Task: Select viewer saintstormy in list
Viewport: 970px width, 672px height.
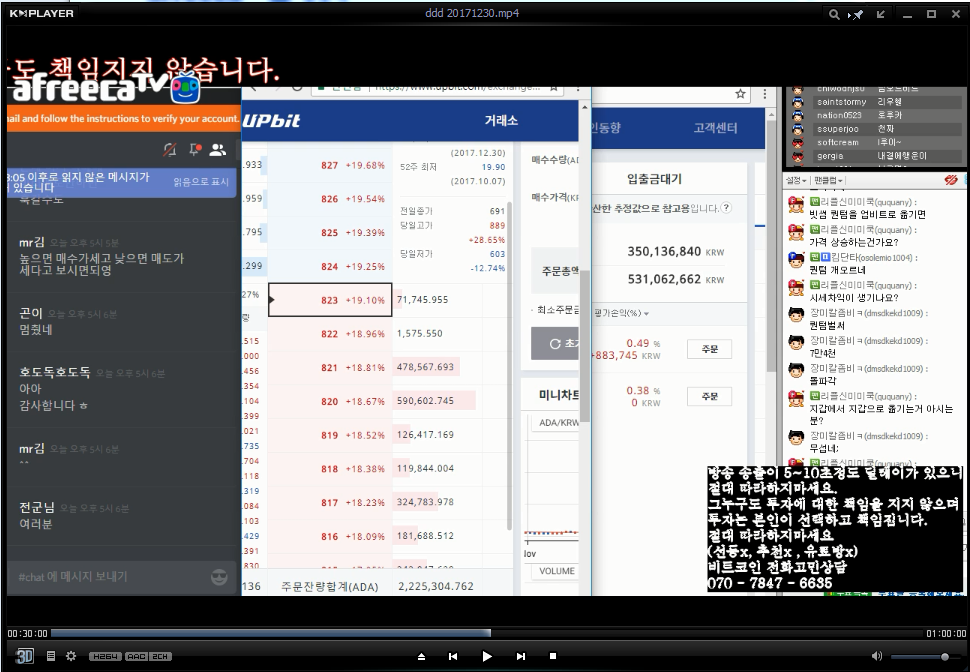Action: click(875, 101)
